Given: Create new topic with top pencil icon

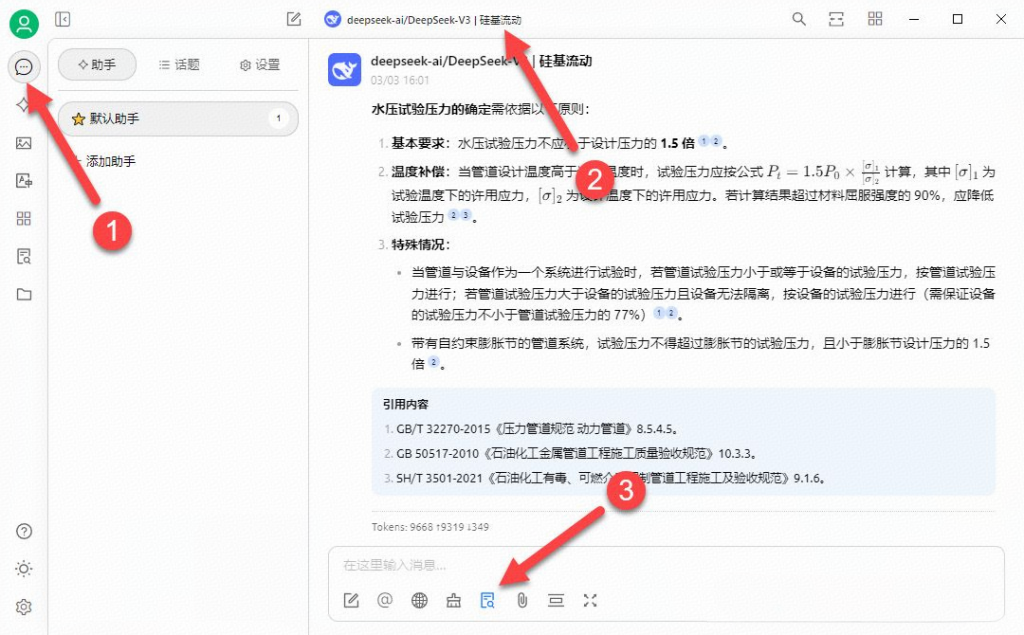Looking at the screenshot, I should [x=294, y=20].
